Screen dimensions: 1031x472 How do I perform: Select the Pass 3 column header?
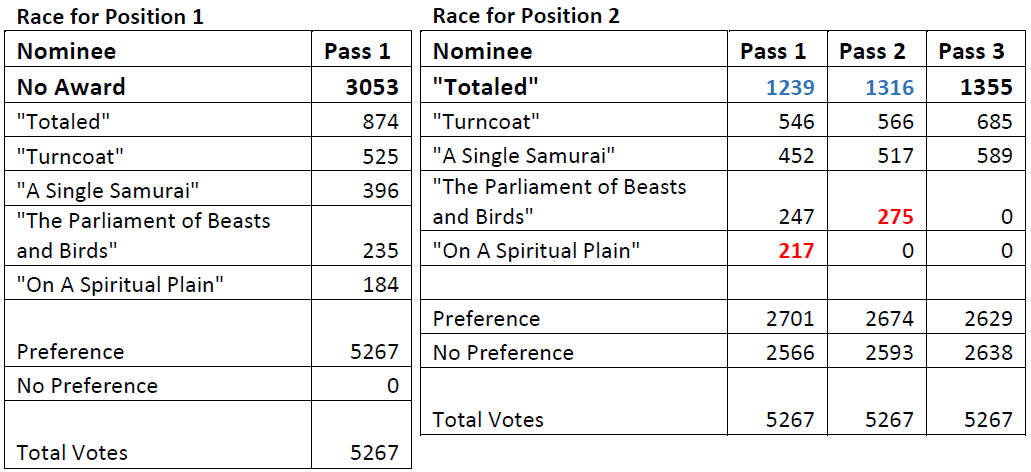coord(971,51)
